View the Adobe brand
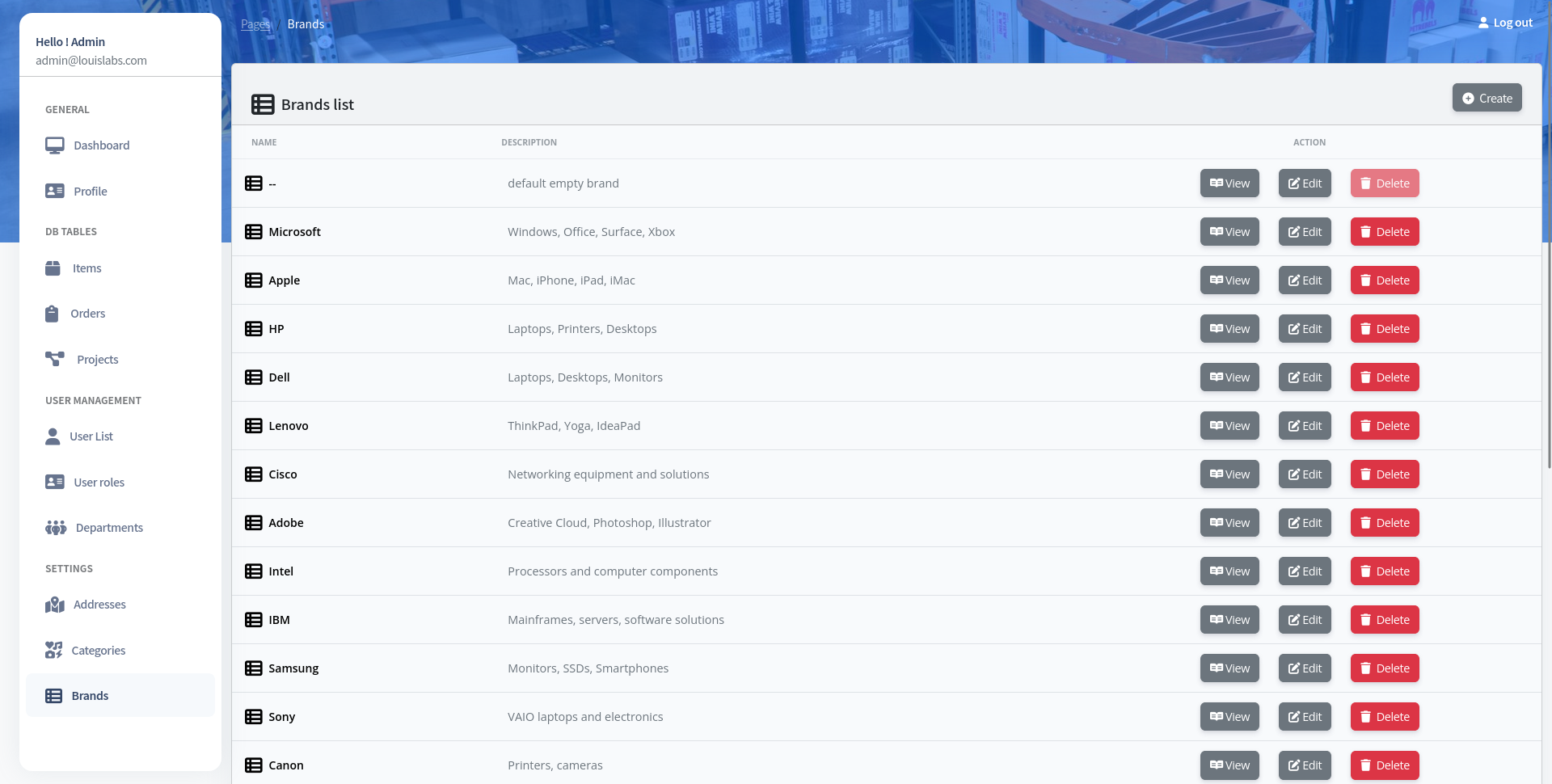Screen dimensions: 1552x784 pyautogui.click(x=1229, y=523)
